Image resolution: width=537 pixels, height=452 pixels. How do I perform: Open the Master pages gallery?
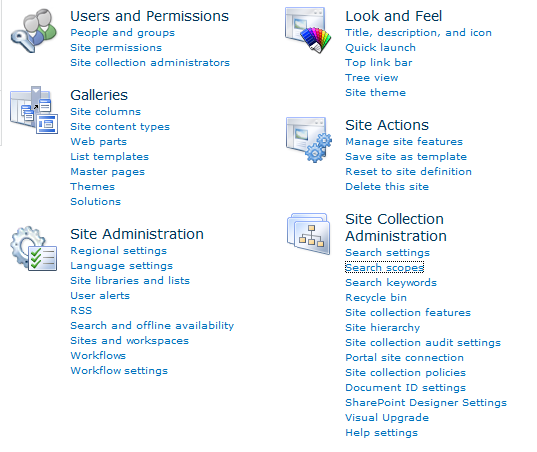(x=108, y=172)
